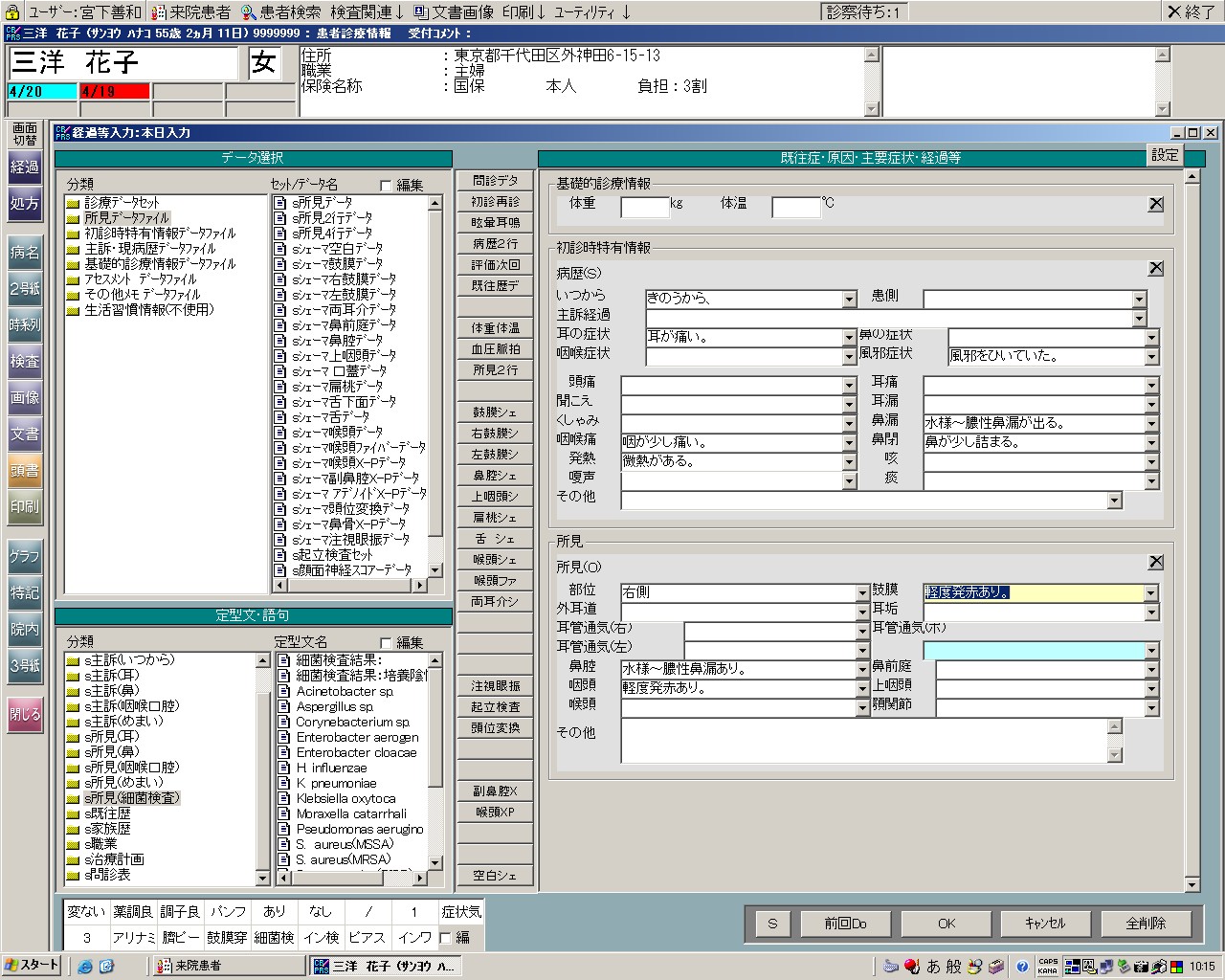
Task: Open the 検査 sidebar button
Action: [x=25, y=362]
